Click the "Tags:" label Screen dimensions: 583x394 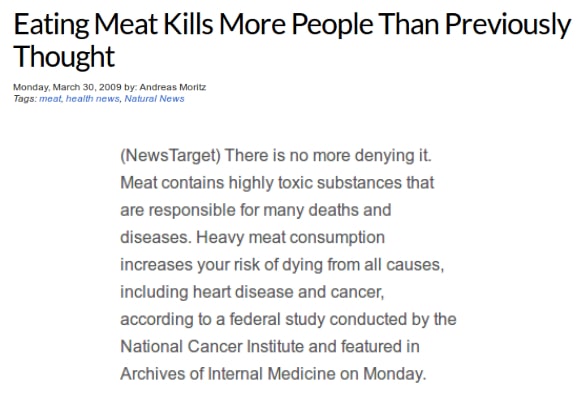(x=25, y=99)
